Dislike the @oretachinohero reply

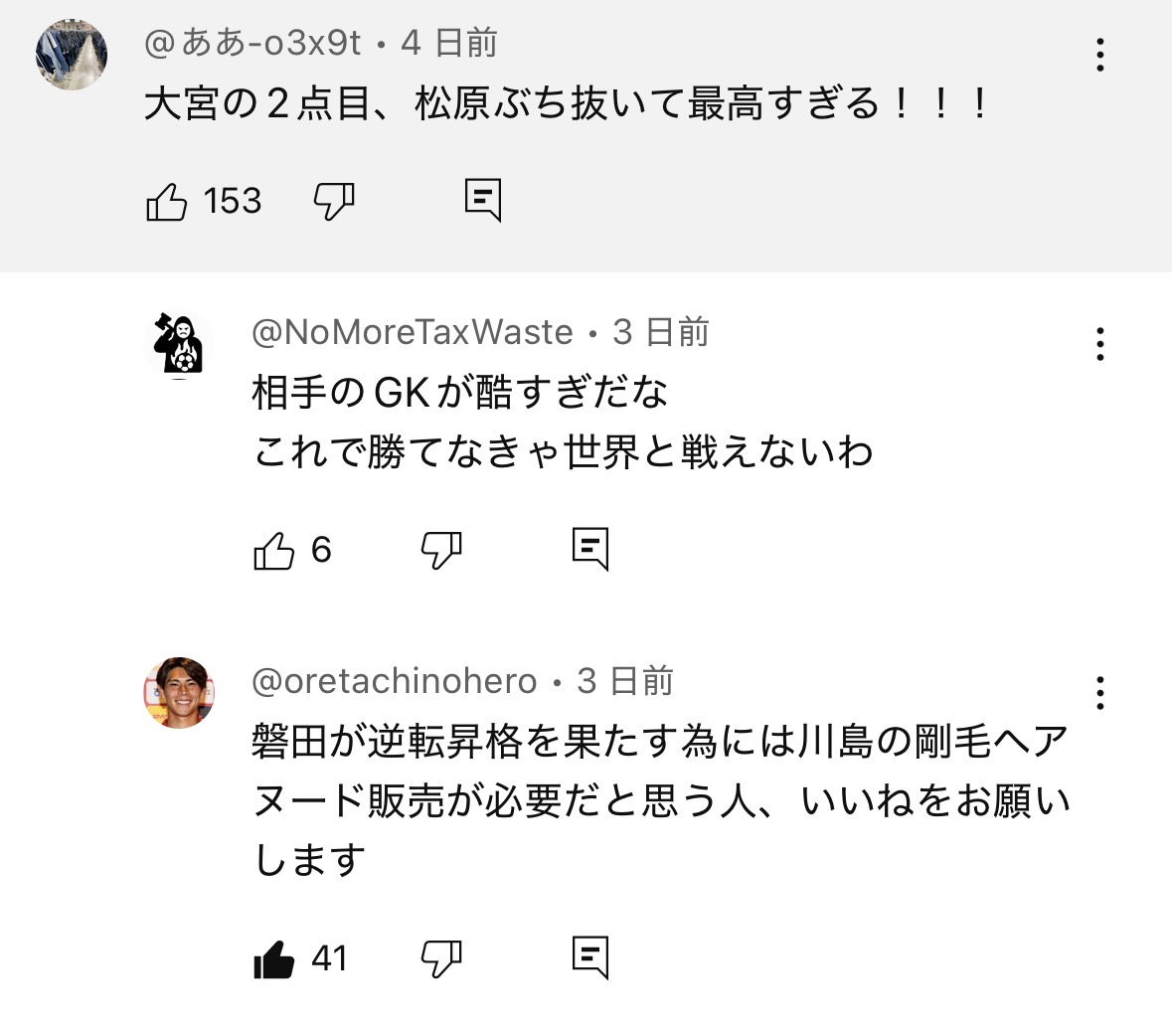(x=441, y=958)
